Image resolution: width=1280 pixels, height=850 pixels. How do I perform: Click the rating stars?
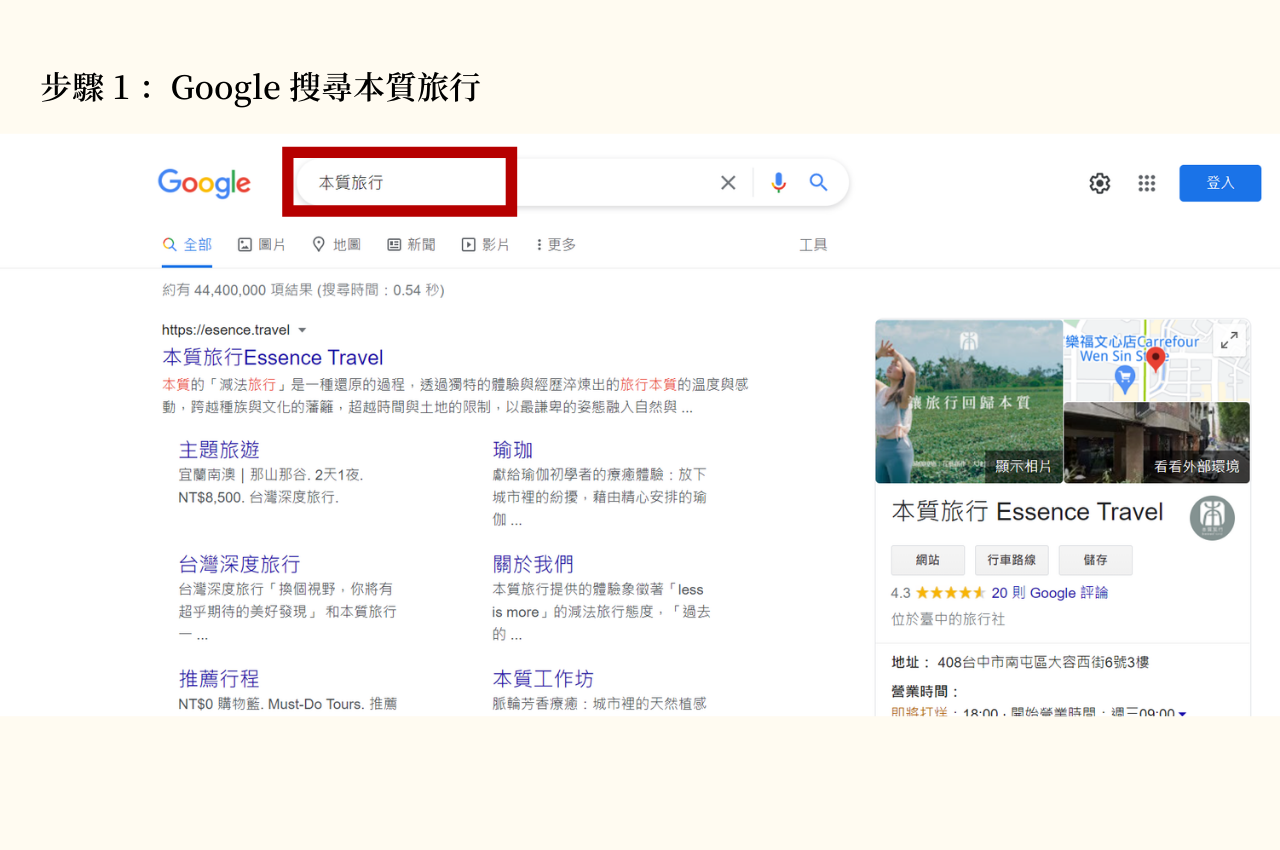950,593
